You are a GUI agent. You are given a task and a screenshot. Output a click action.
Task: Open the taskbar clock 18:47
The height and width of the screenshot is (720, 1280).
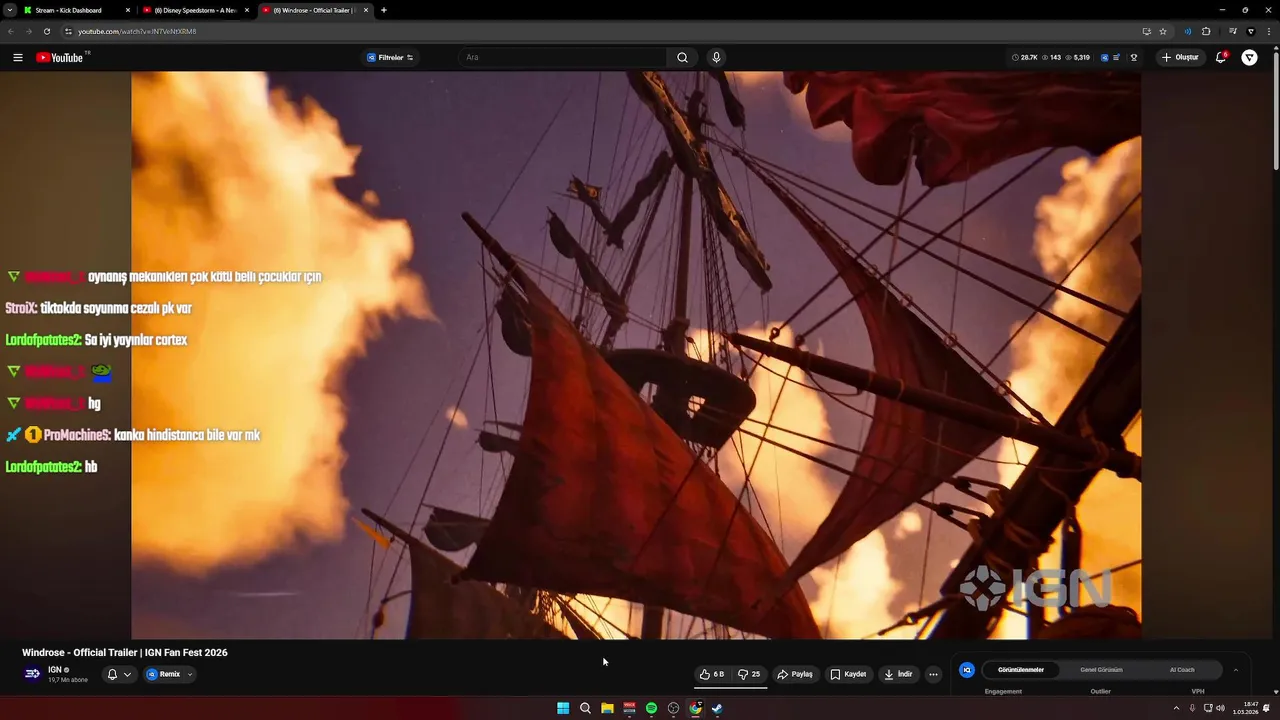1245,708
